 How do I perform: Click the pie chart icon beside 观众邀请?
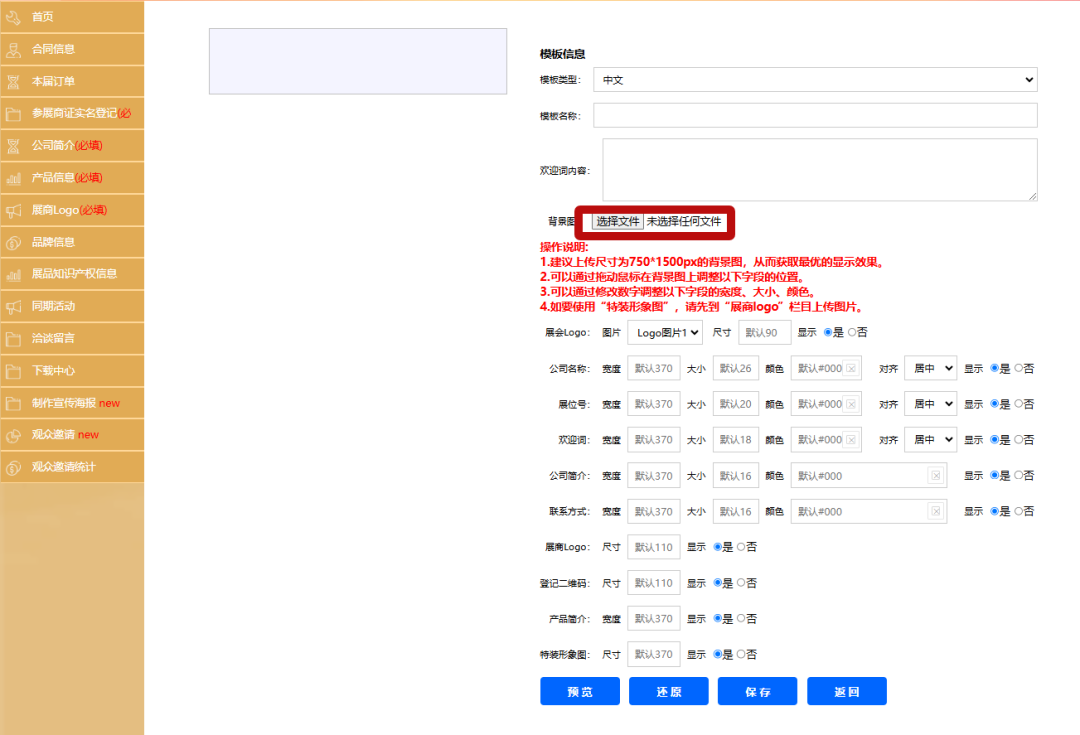point(13,435)
